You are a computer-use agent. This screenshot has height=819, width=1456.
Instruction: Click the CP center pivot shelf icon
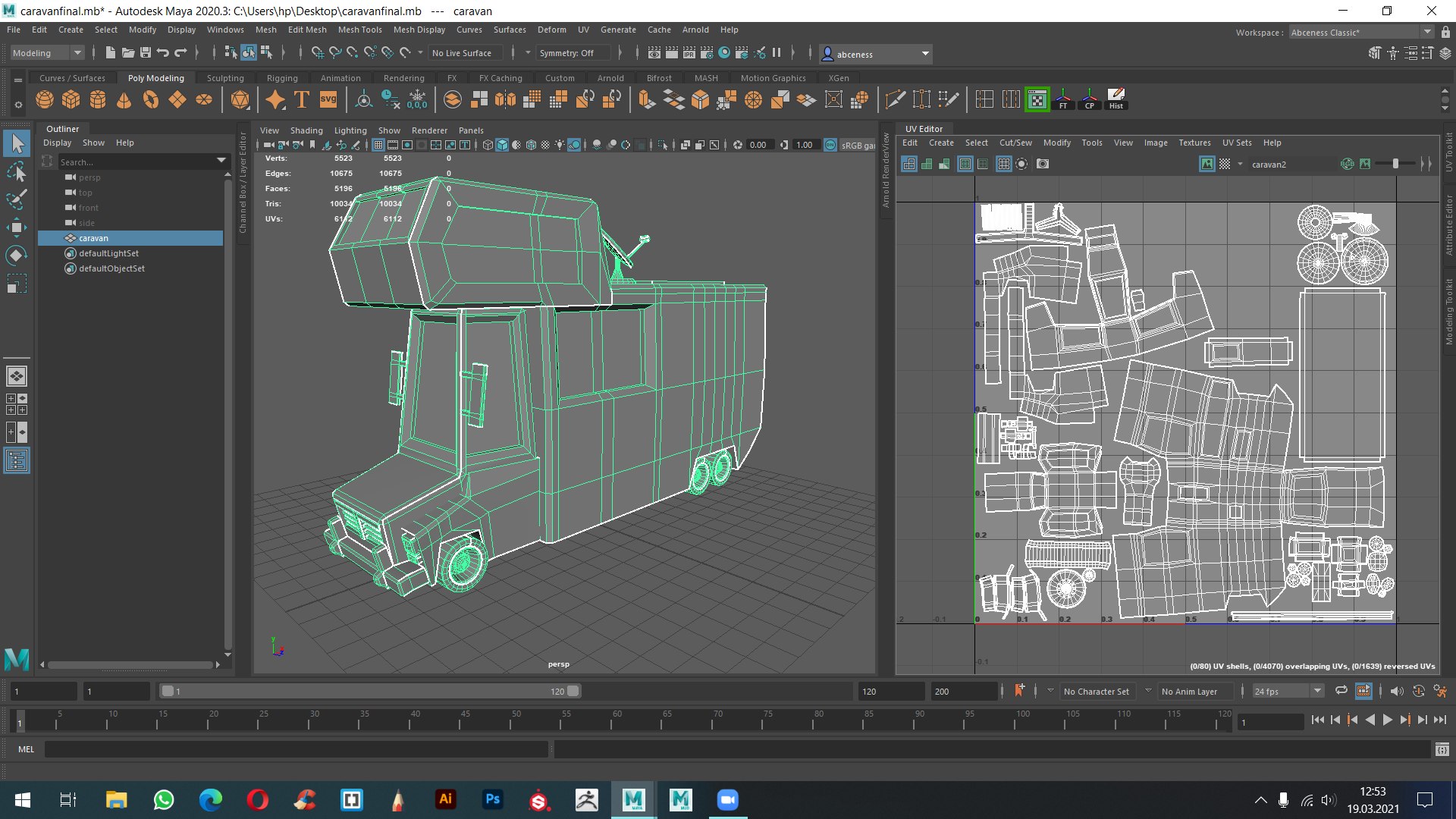click(1090, 99)
